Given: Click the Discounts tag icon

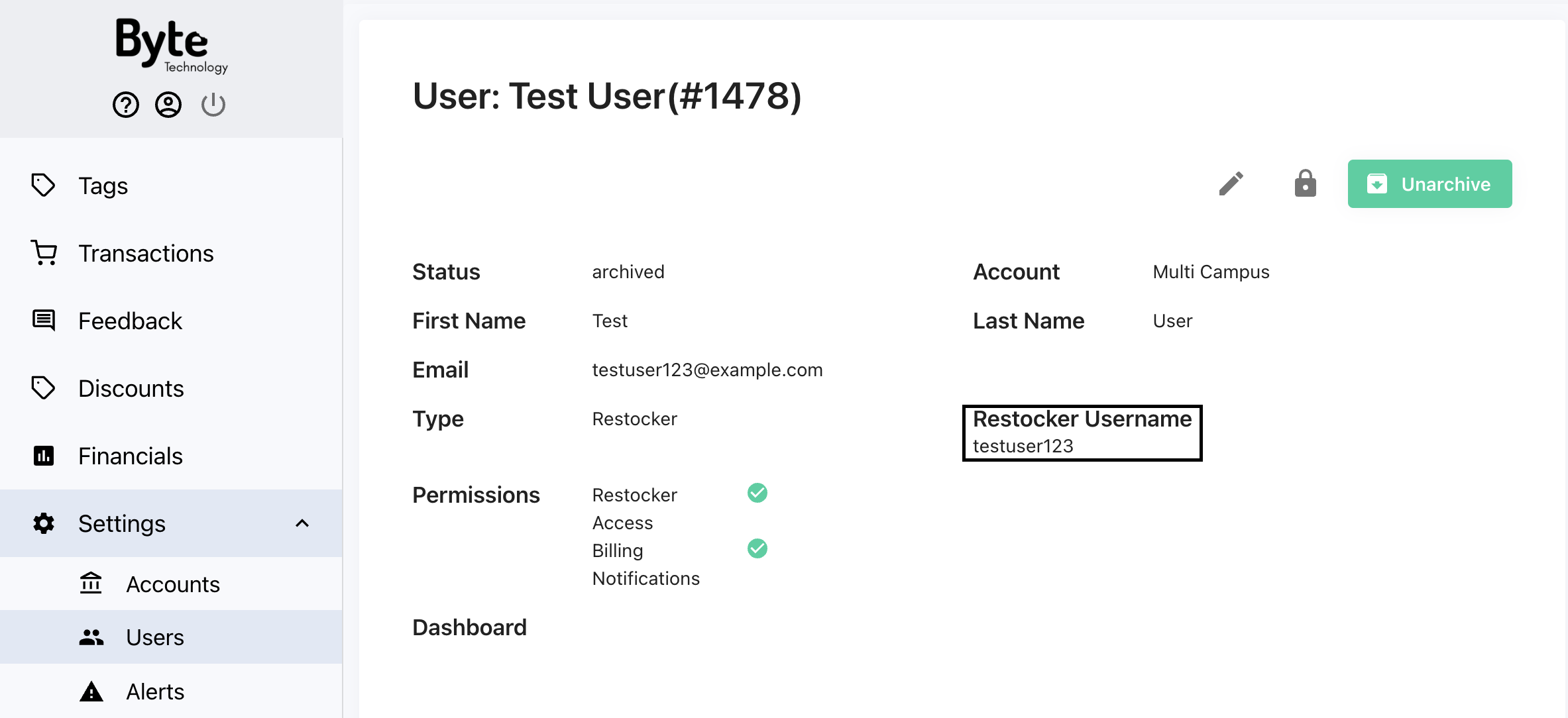Looking at the screenshot, I should [44, 388].
